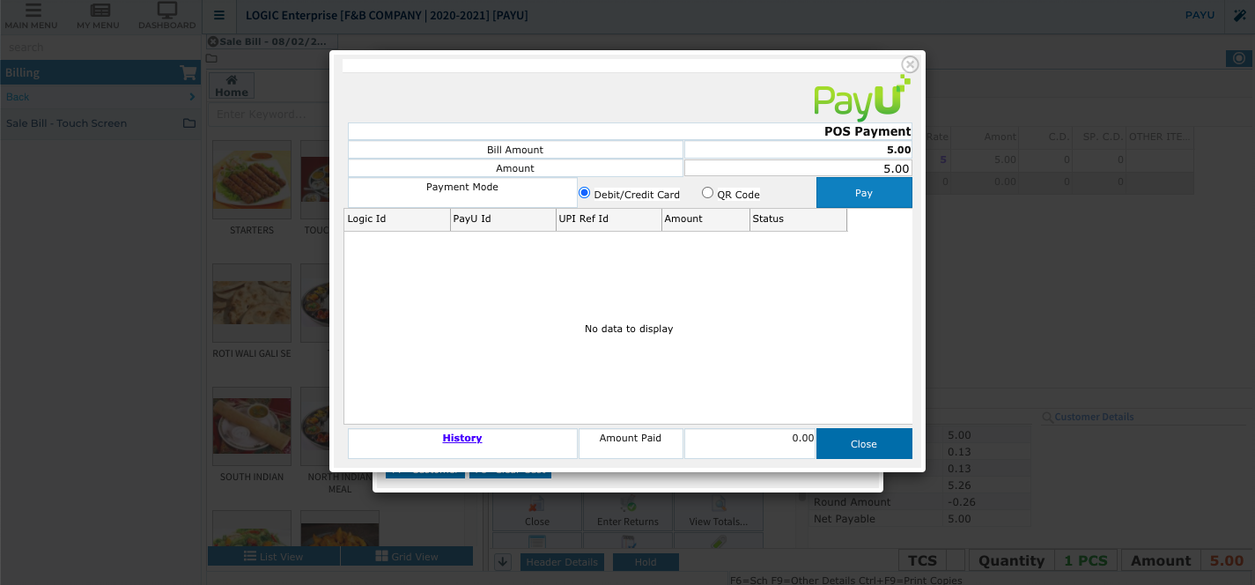The image size is (1255, 585).
Task: Click the Amount input field in PayU dialog
Action: 798,169
